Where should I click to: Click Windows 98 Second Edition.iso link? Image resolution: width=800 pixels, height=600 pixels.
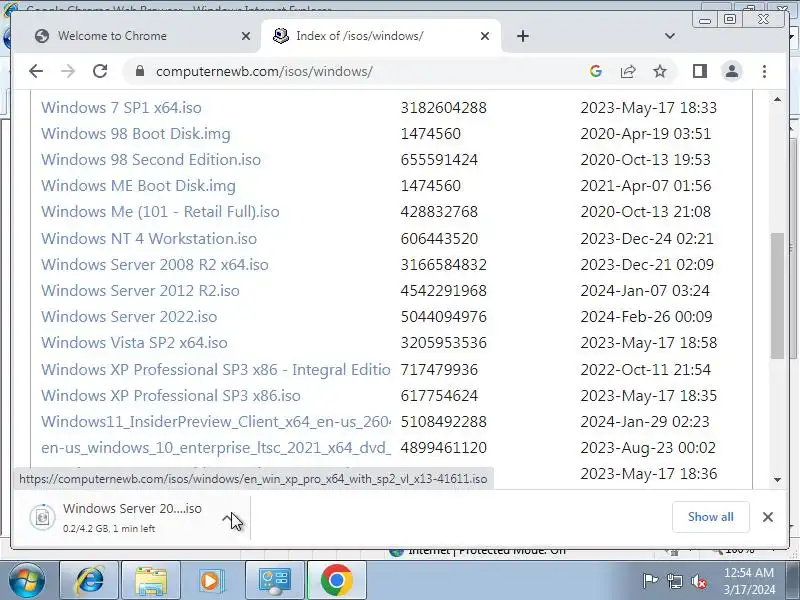click(x=151, y=160)
